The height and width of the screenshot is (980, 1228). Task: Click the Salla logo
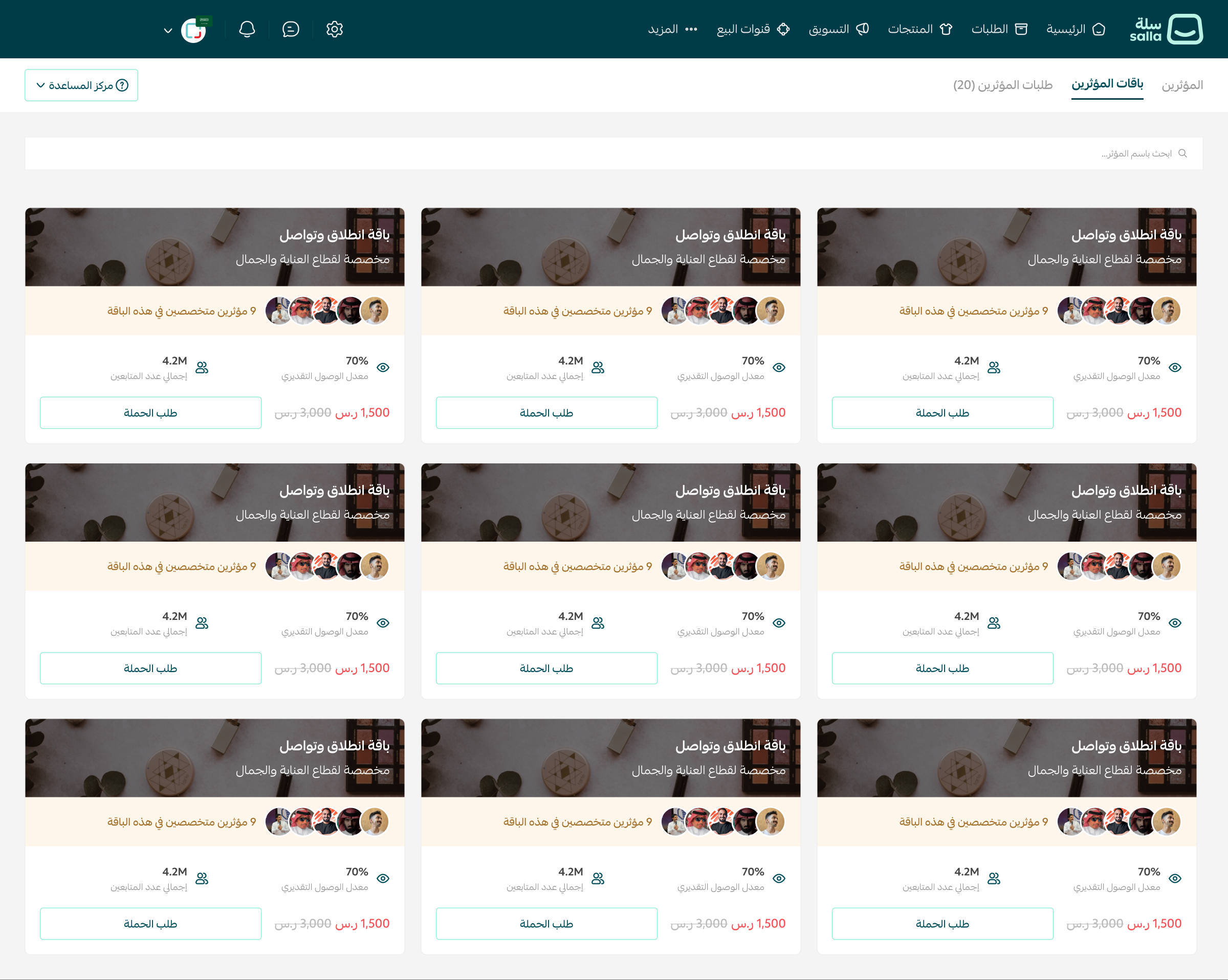pos(1166,29)
